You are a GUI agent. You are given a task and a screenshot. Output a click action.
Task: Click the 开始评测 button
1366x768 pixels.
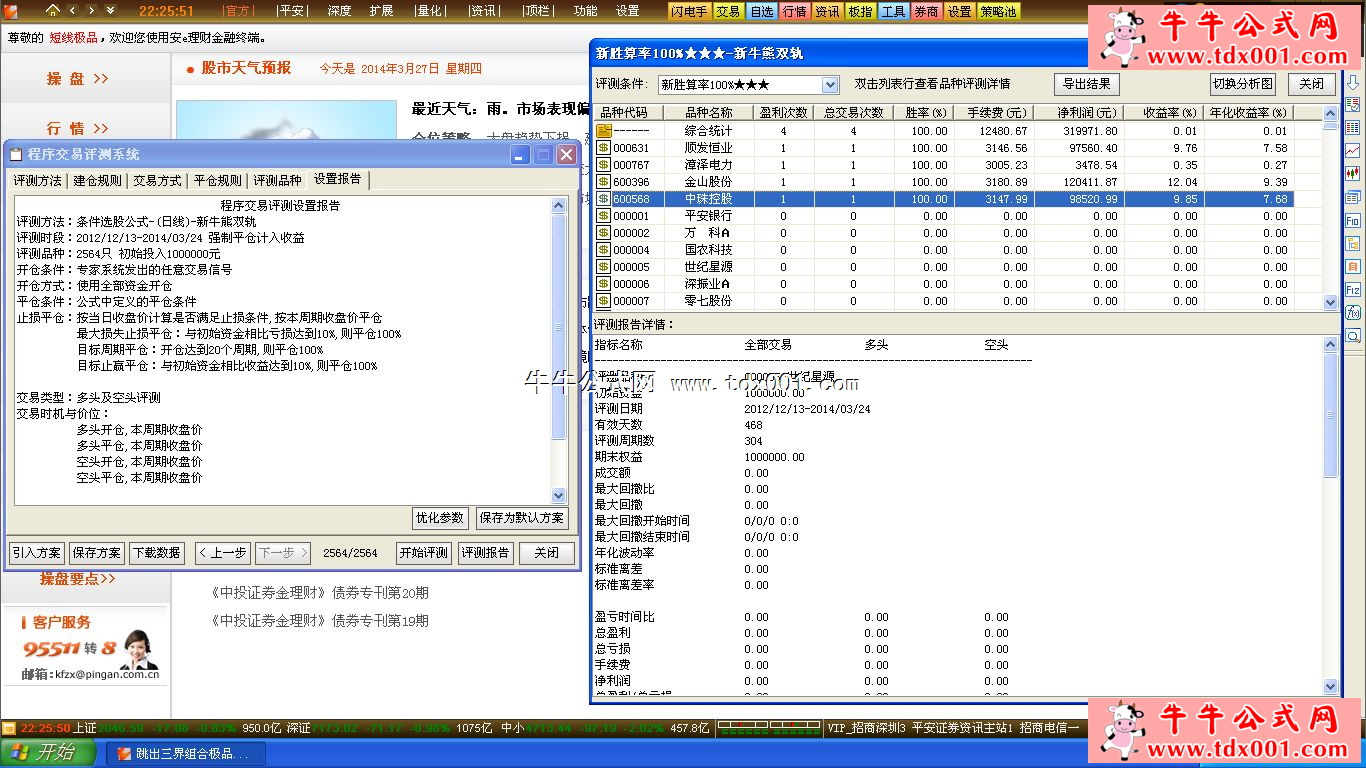click(424, 553)
